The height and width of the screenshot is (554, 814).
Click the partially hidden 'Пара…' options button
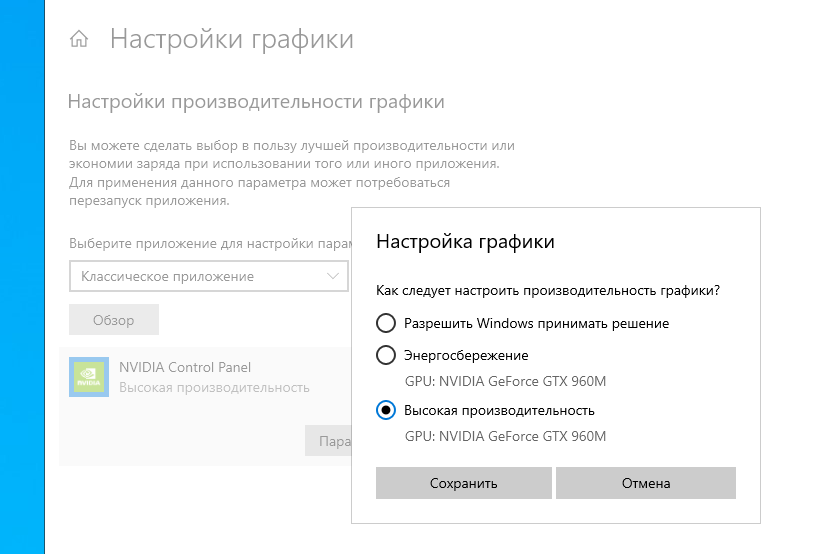pos(328,441)
